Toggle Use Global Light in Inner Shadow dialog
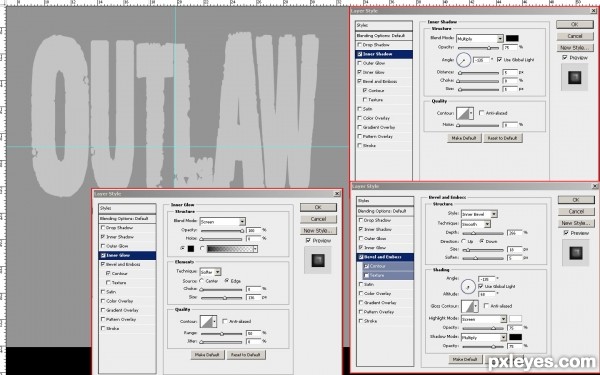Viewport: 600px width, 375px height. (x=499, y=60)
